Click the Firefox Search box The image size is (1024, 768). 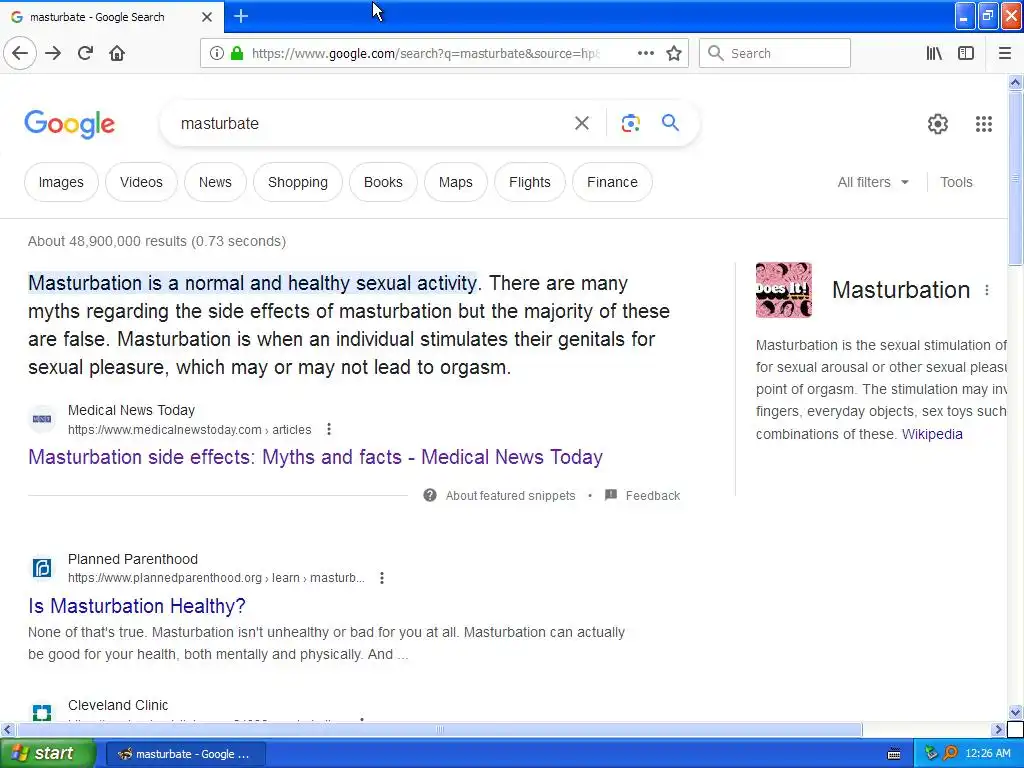[775, 53]
